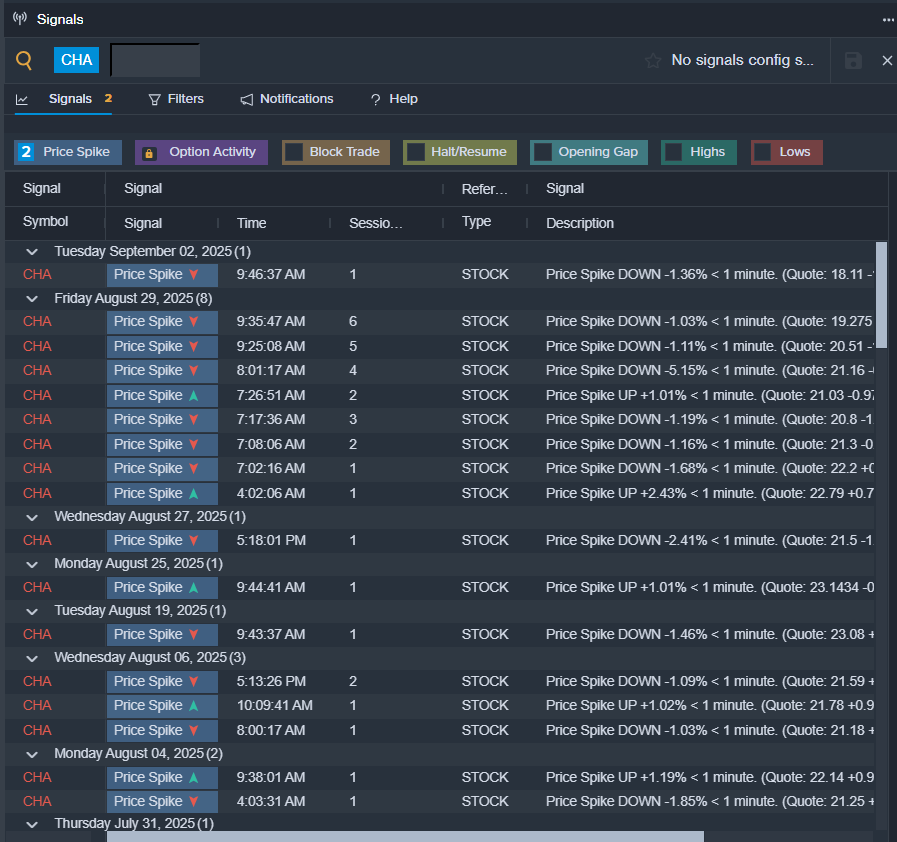
Task: Click the down arrow on 9:35:47 AM Price Spike
Action: (194, 321)
